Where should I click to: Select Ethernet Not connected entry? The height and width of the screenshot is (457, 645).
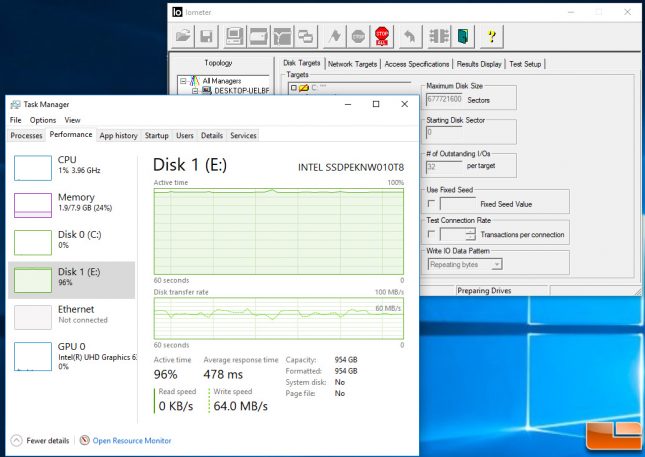pos(72,317)
